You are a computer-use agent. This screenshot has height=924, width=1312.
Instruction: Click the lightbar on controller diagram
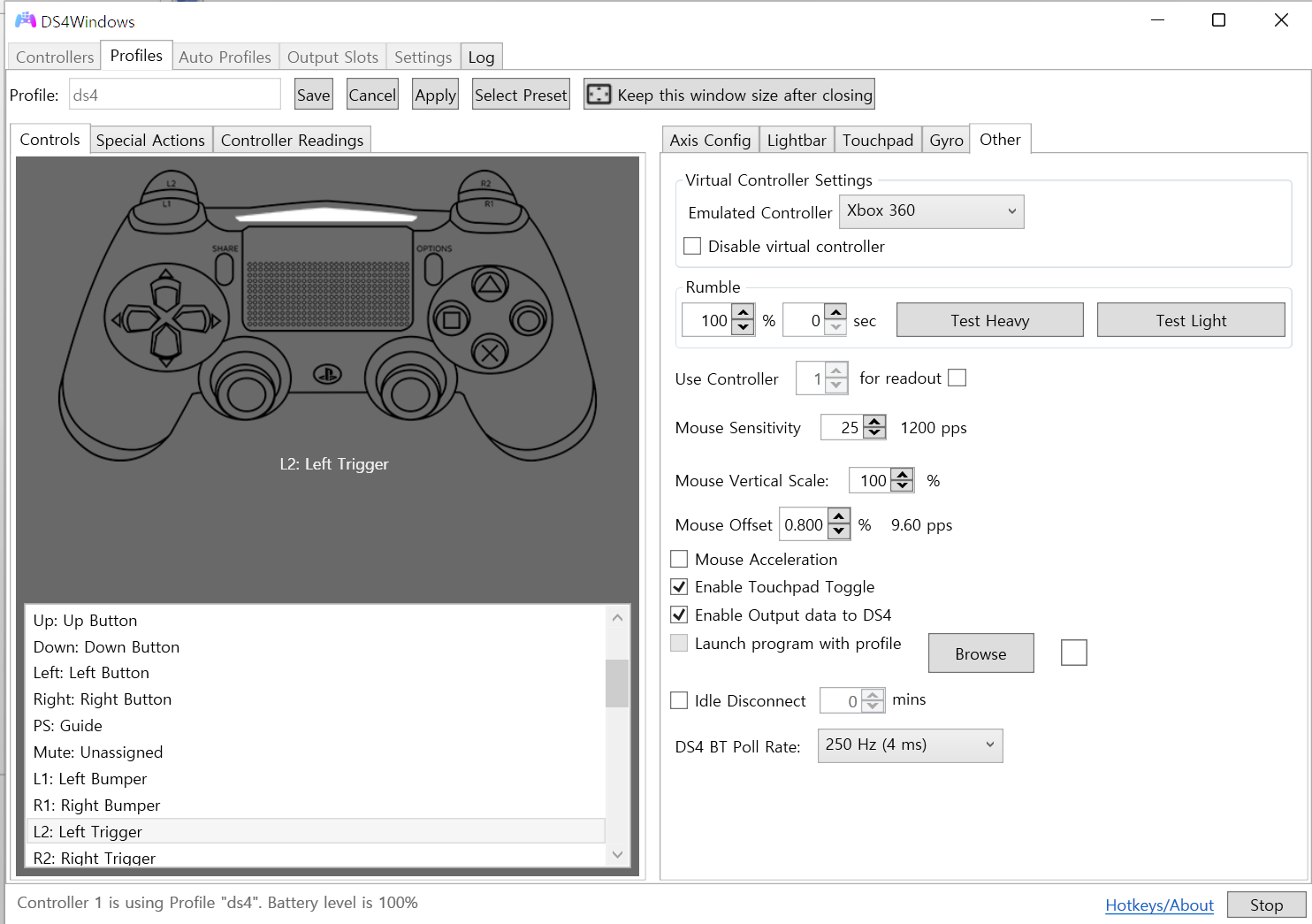pyautogui.click(x=328, y=214)
